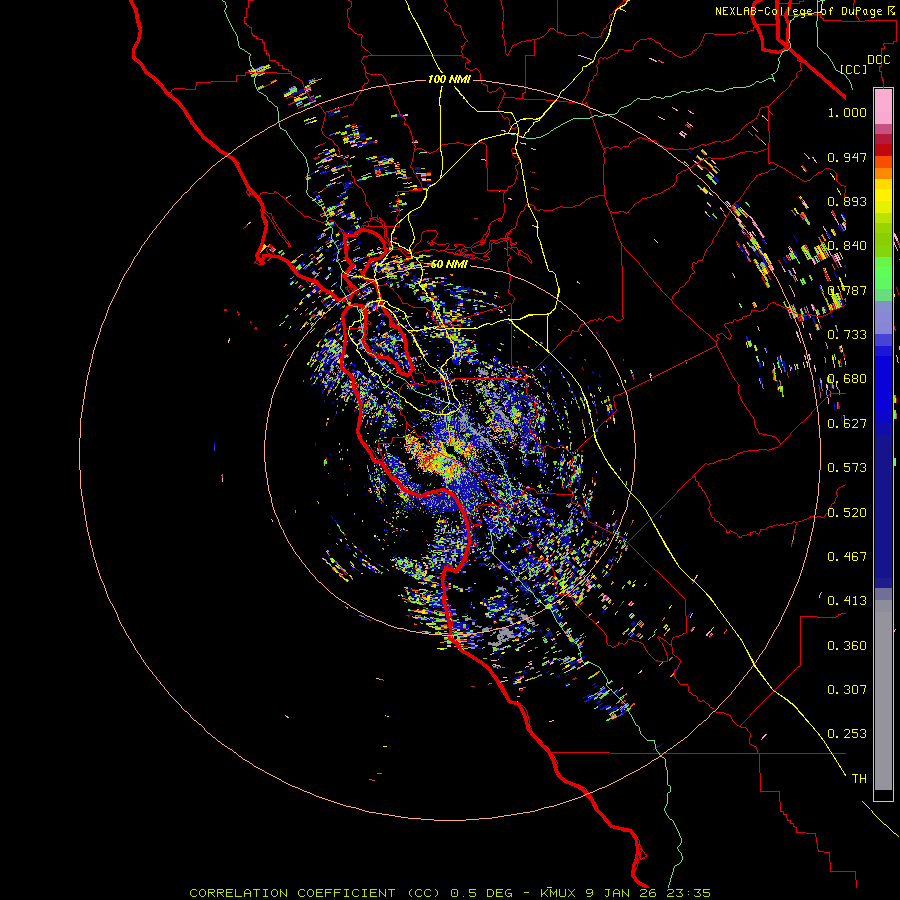Pick the pink band at top of color bar

pos(883,107)
